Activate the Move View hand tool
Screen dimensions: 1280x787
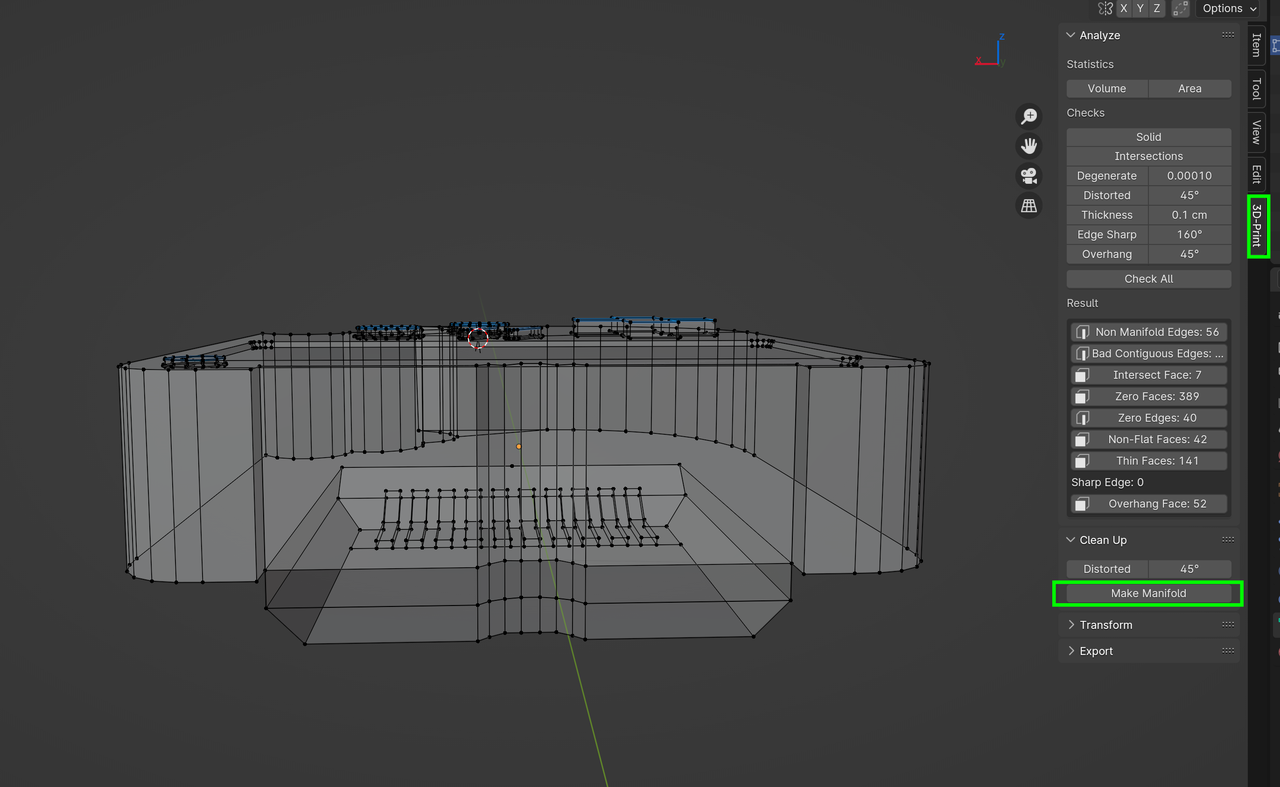pos(1028,145)
